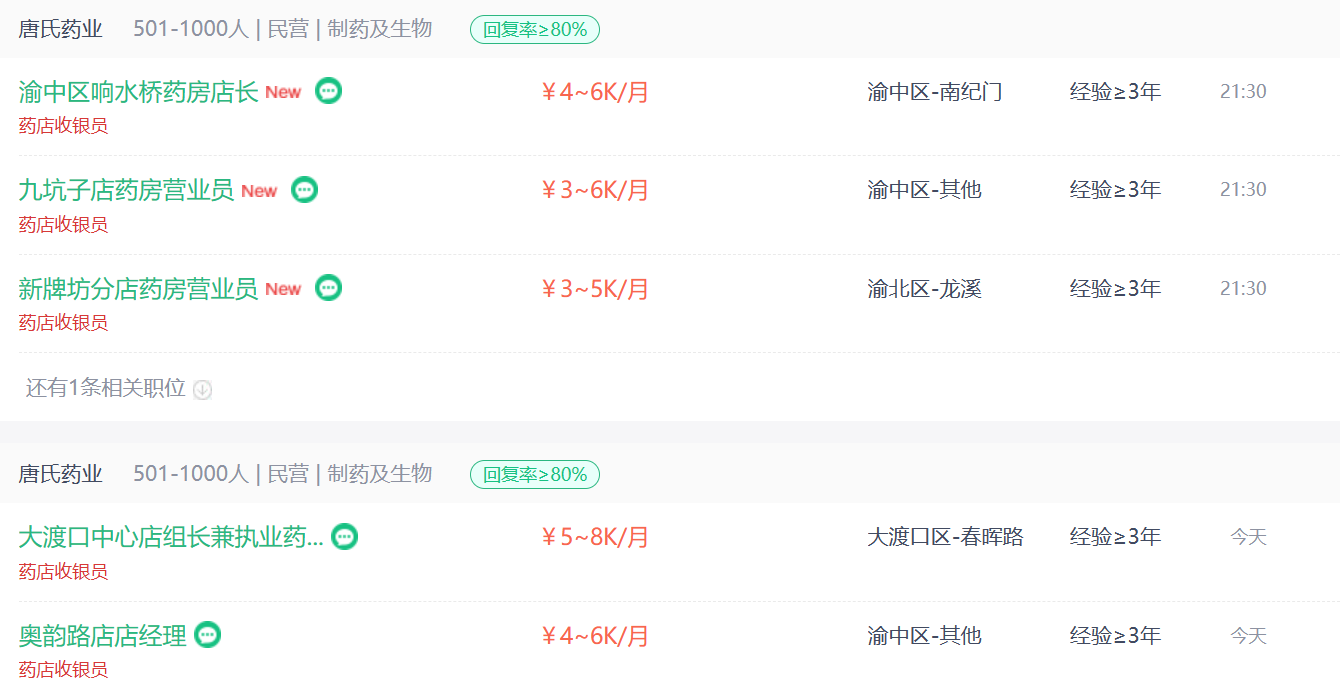
Task: Click 药店收银员 tag under 奥韵路店店经理
Action: (x=63, y=670)
